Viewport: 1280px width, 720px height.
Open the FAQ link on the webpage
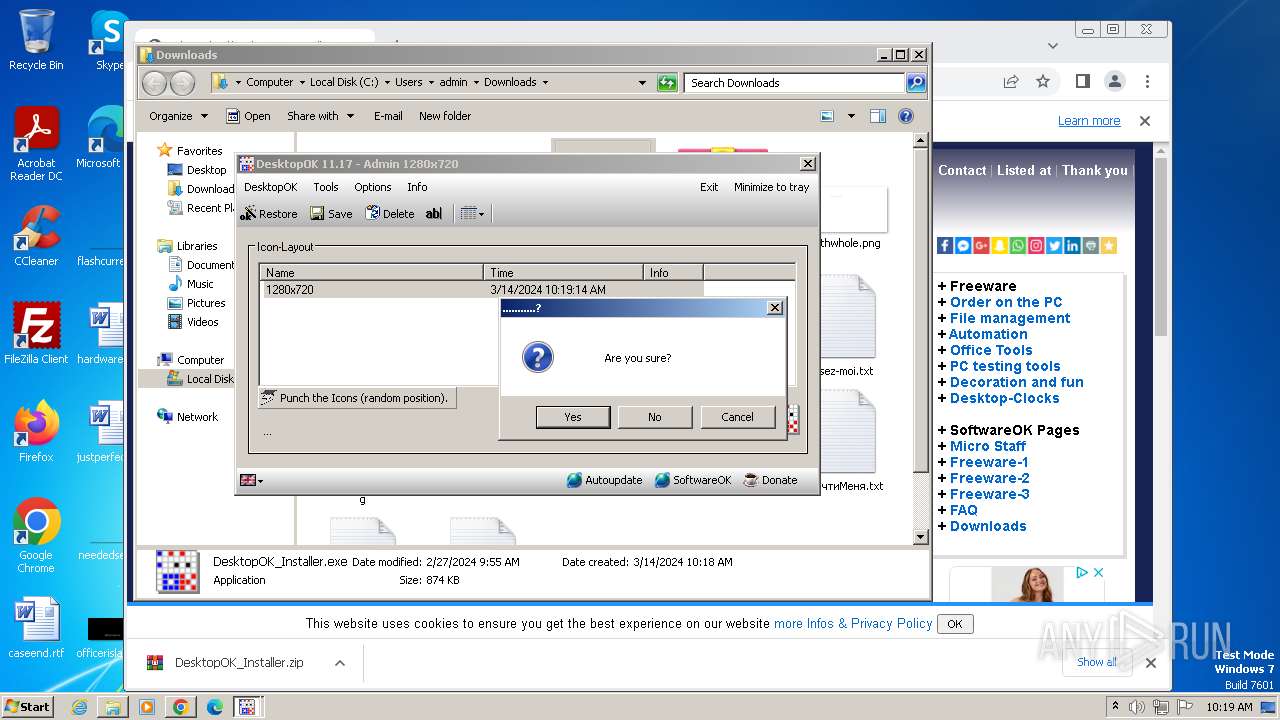(x=964, y=510)
